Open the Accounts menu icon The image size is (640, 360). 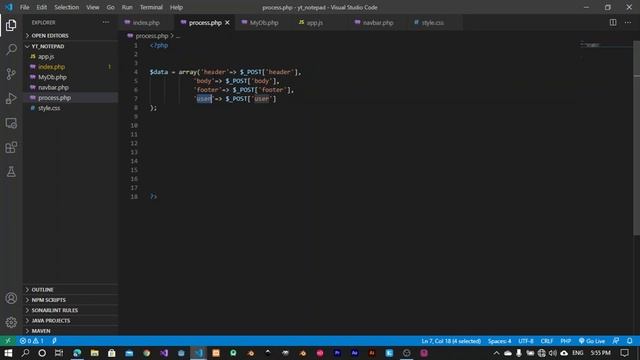tap(11, 298)
